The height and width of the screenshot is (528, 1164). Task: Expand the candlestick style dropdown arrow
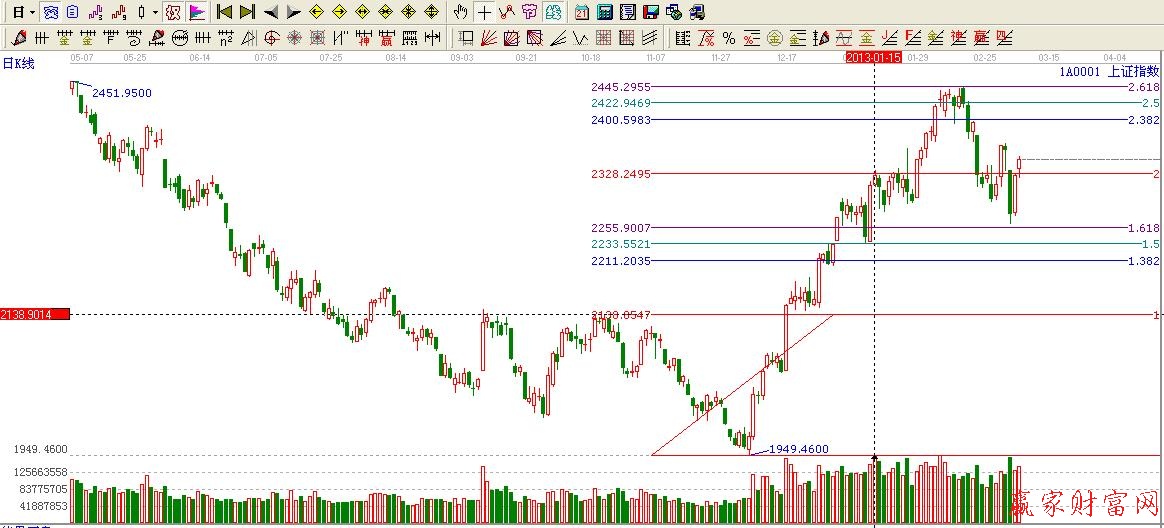(155, 12)
